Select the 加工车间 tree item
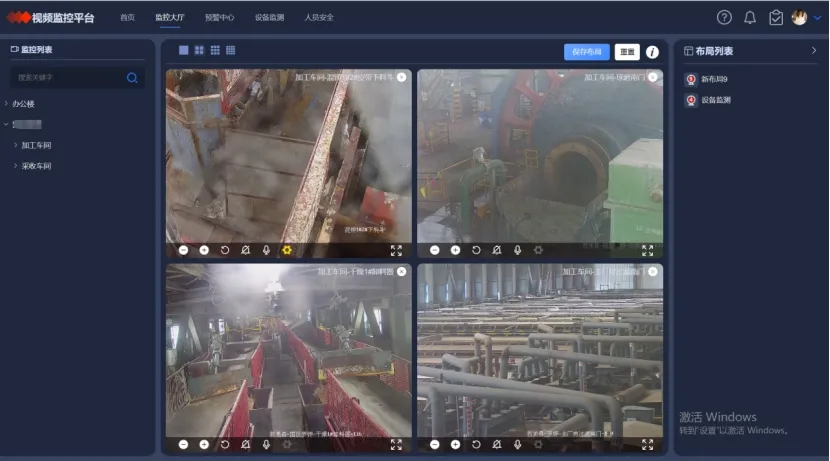Image resolution: width=830 pixels, height=461 pixels. (36, 145)
